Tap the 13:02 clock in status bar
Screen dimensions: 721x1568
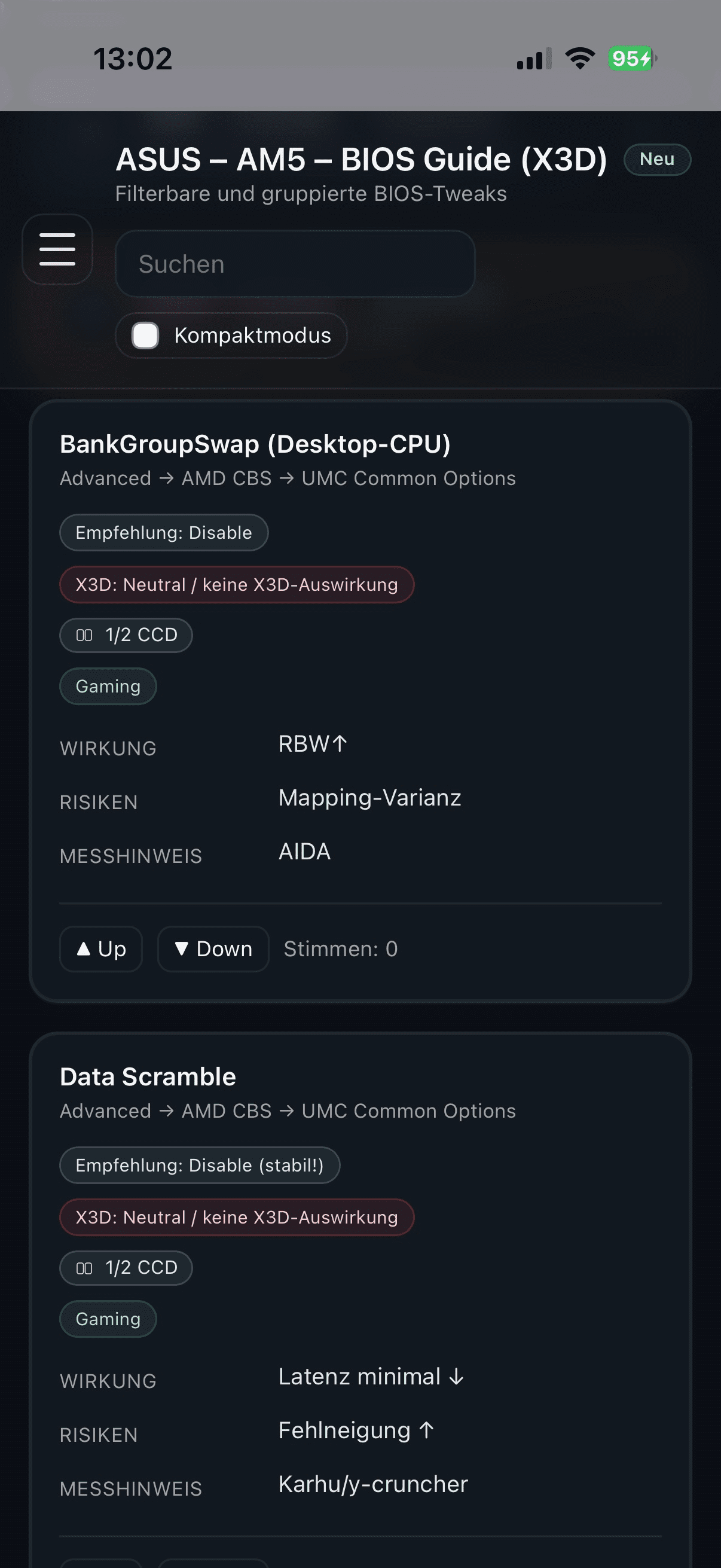[x=133, y=59]
